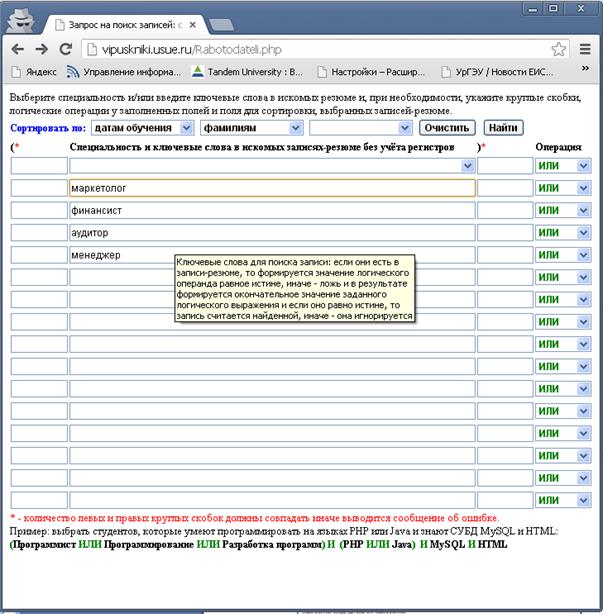603x614 pixels.
Task: Click the Специальность и ключевые слова header
Action: 262,147
